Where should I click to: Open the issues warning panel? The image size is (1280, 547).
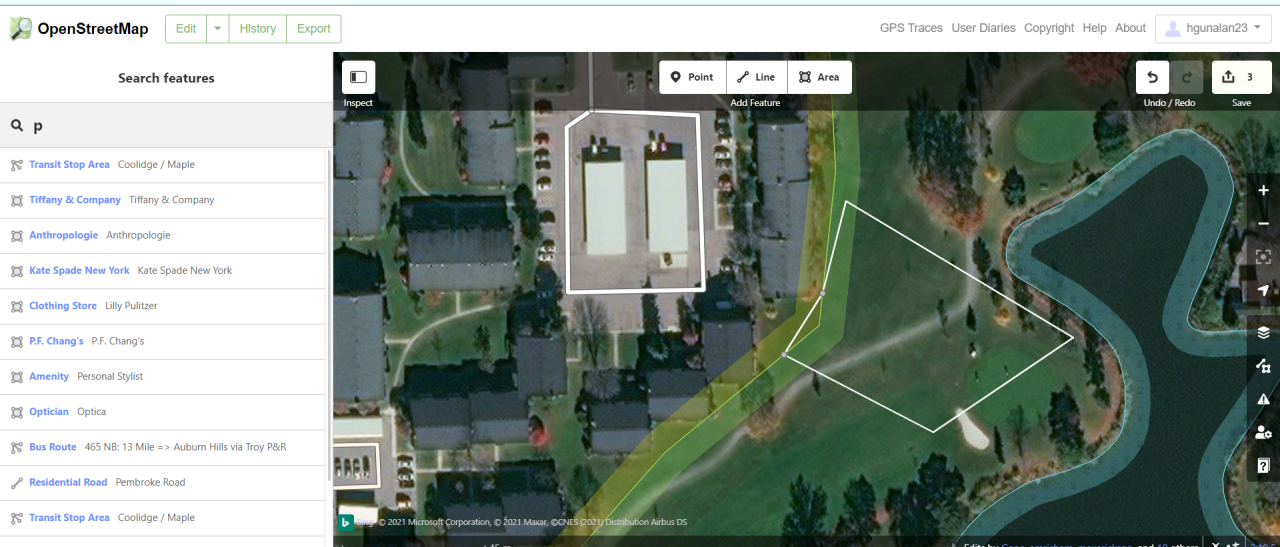[x=1264, y=399]
